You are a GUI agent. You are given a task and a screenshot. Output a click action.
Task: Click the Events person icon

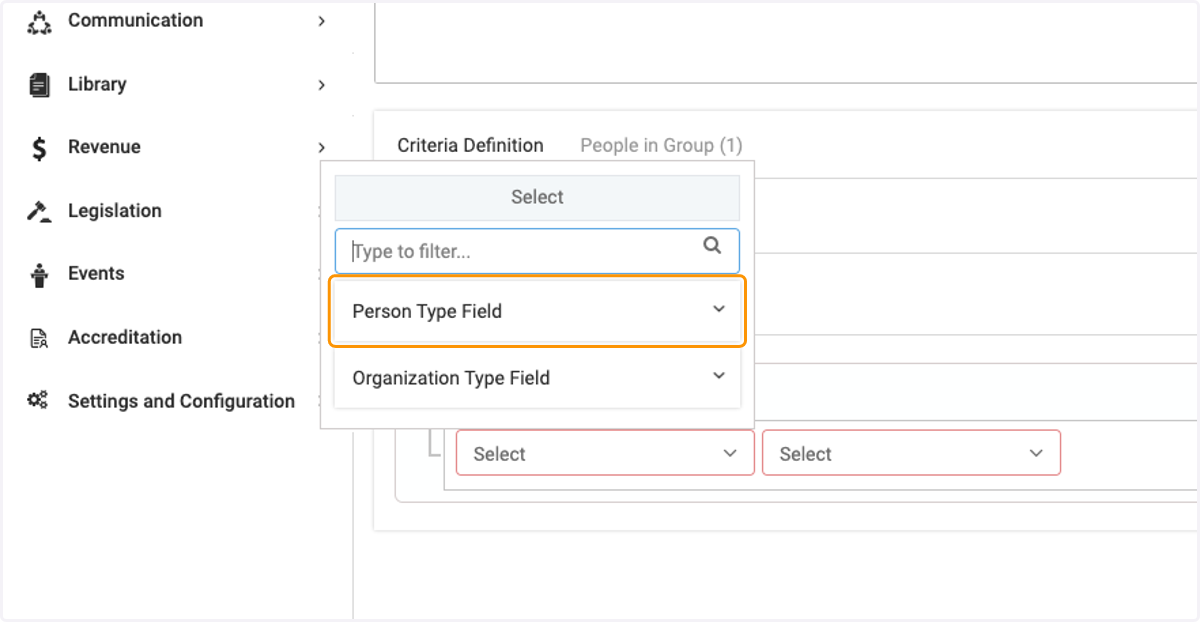tap(39, 275)
